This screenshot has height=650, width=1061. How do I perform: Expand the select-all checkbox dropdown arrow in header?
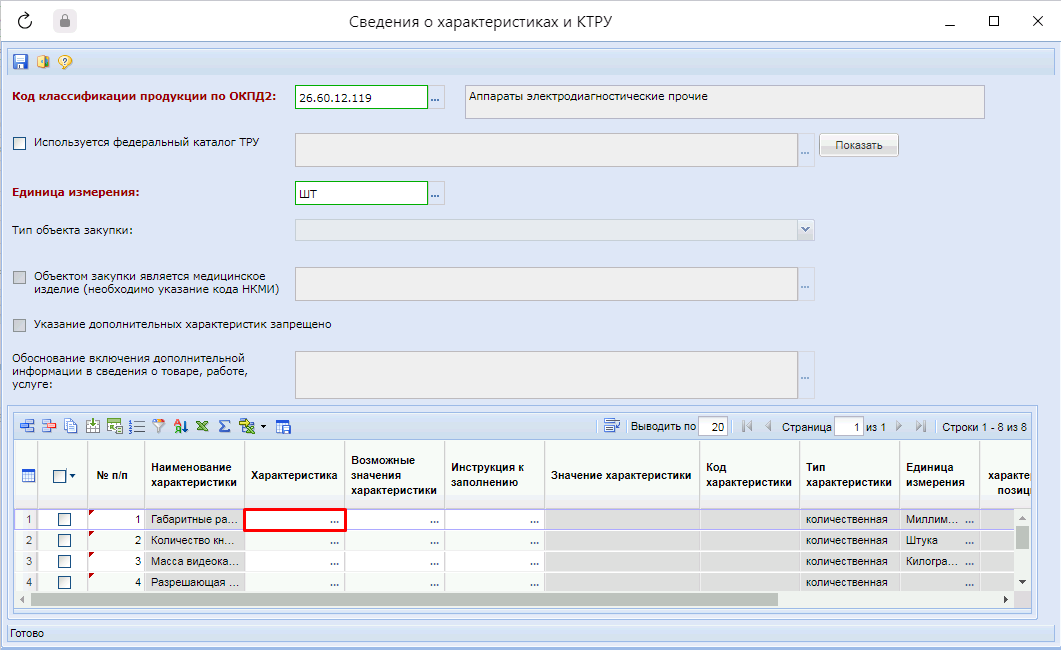(x=74, y=477)
